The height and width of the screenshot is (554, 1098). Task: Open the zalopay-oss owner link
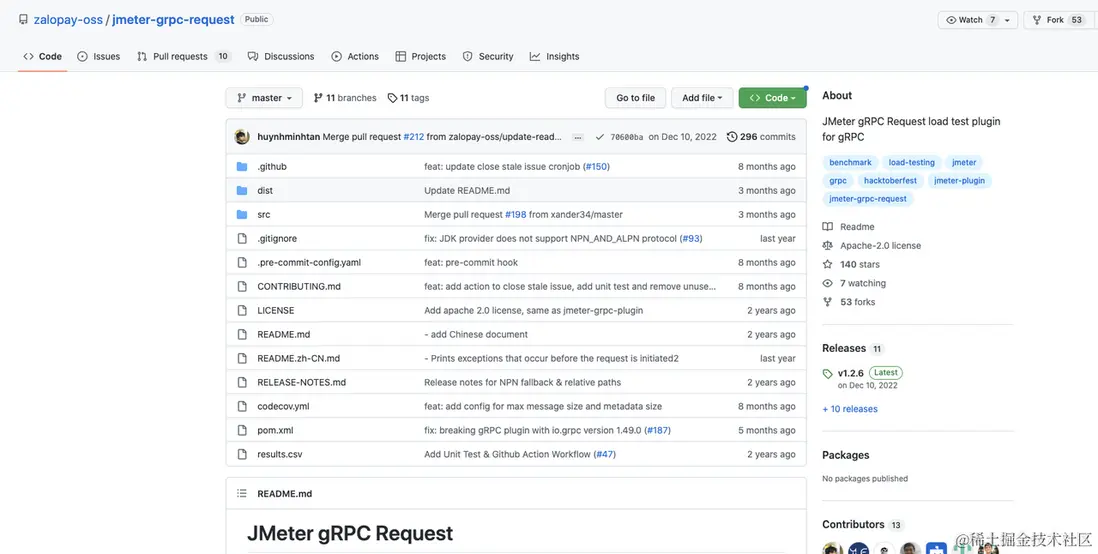point(68,20)
